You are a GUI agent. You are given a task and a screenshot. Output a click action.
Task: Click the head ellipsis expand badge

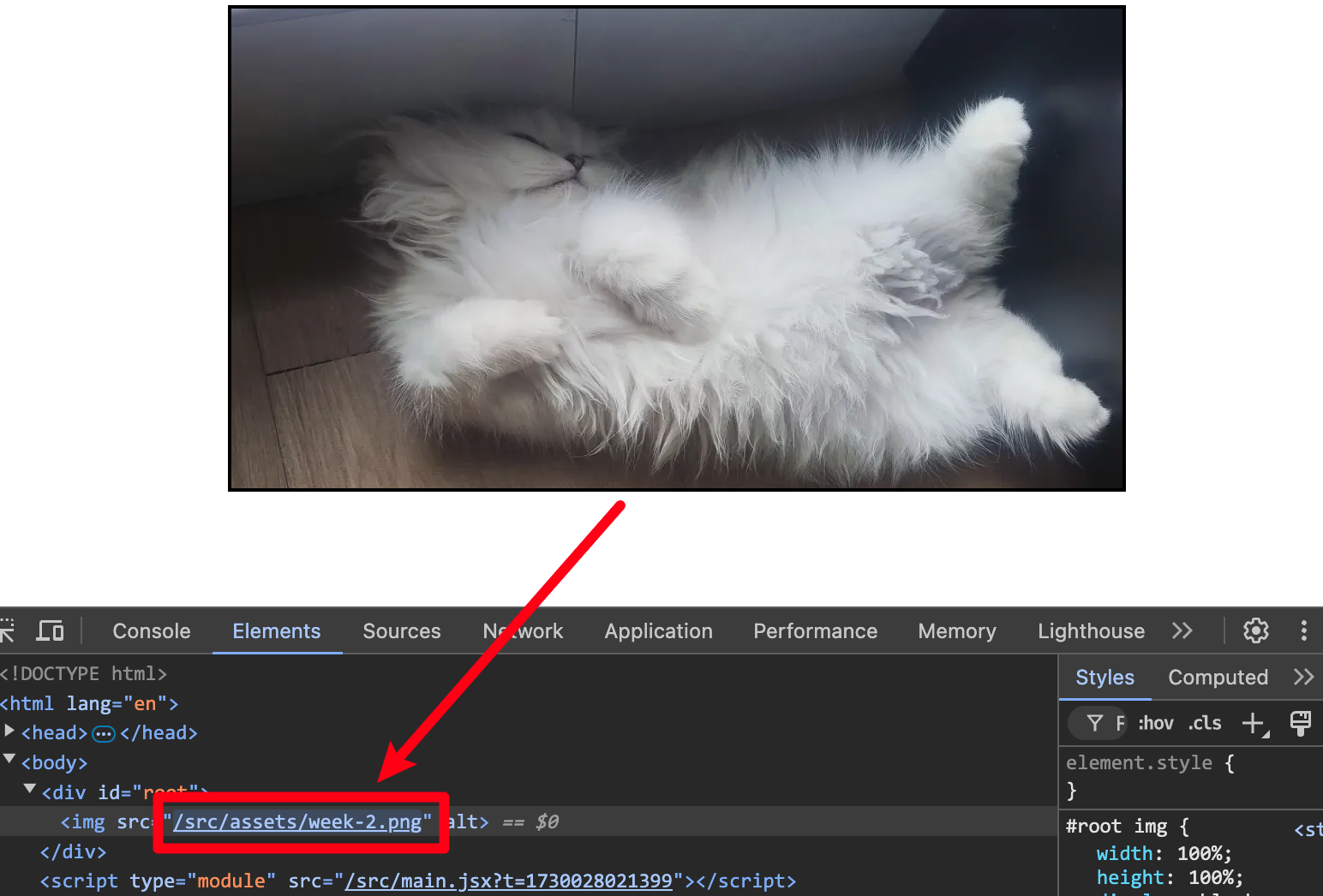click(x=104, y=734)
